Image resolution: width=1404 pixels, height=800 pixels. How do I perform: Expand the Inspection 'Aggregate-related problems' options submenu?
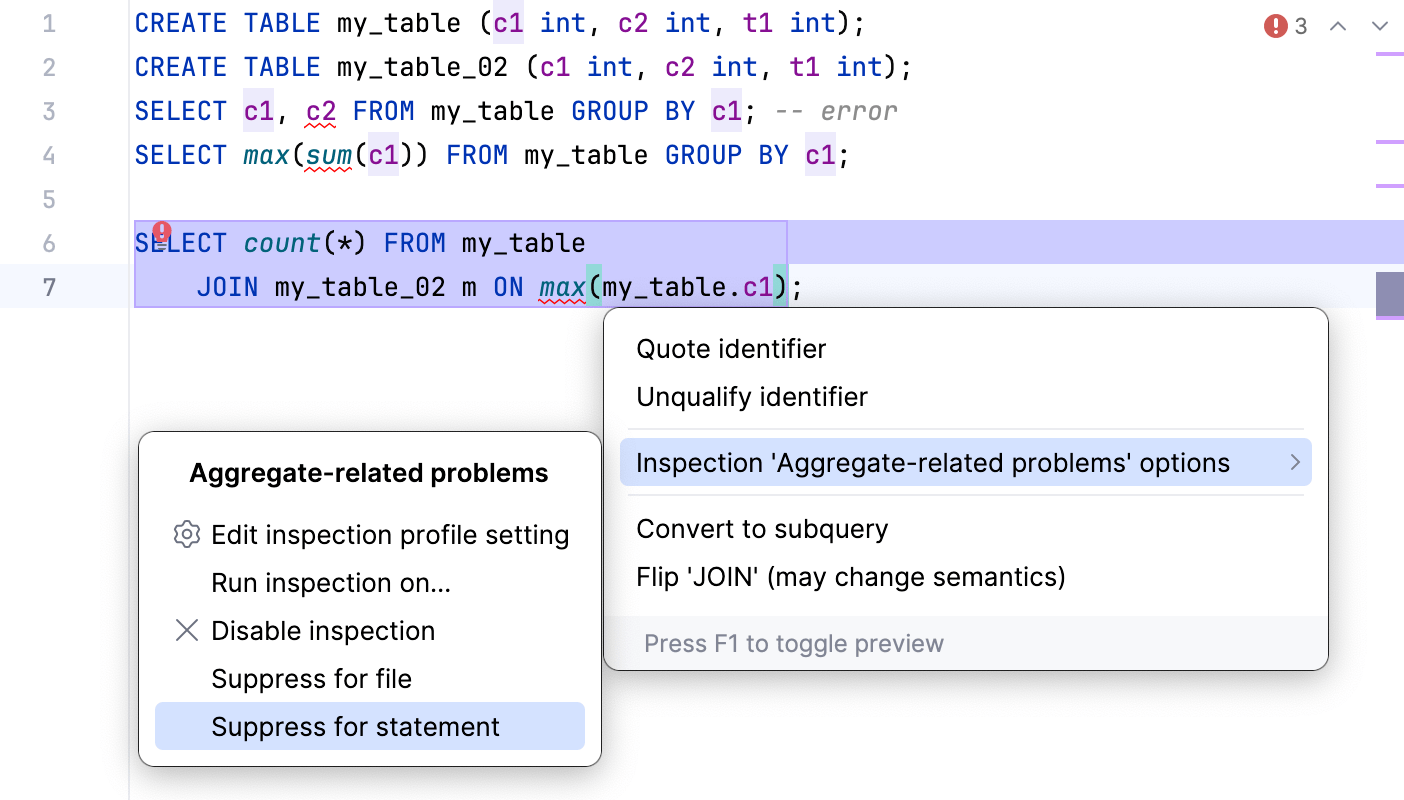[x=965, y=462]
